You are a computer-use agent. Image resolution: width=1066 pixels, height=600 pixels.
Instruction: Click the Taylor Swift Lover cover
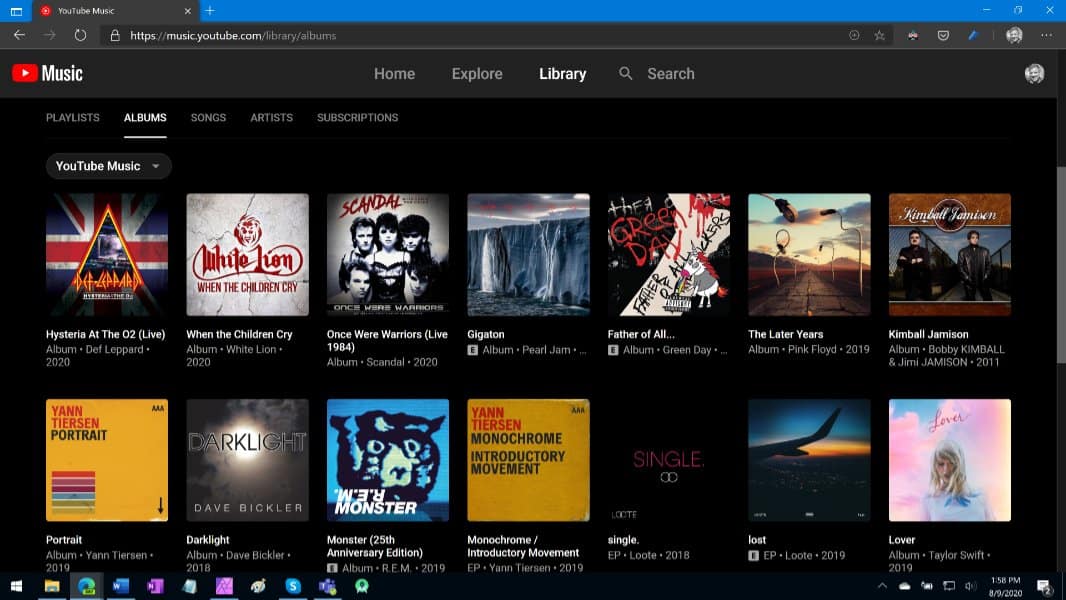[950, 460]
